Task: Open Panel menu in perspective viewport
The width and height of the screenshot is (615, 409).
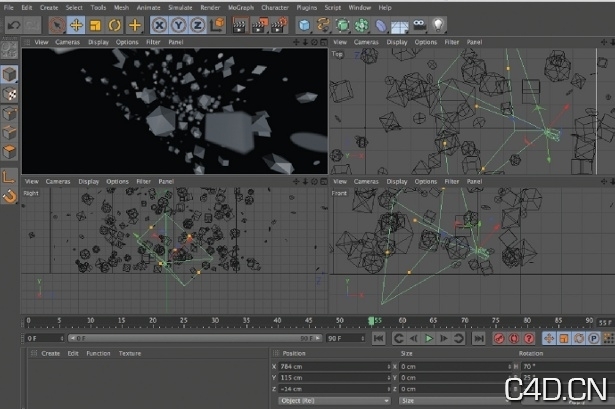Action: (176, 42)
